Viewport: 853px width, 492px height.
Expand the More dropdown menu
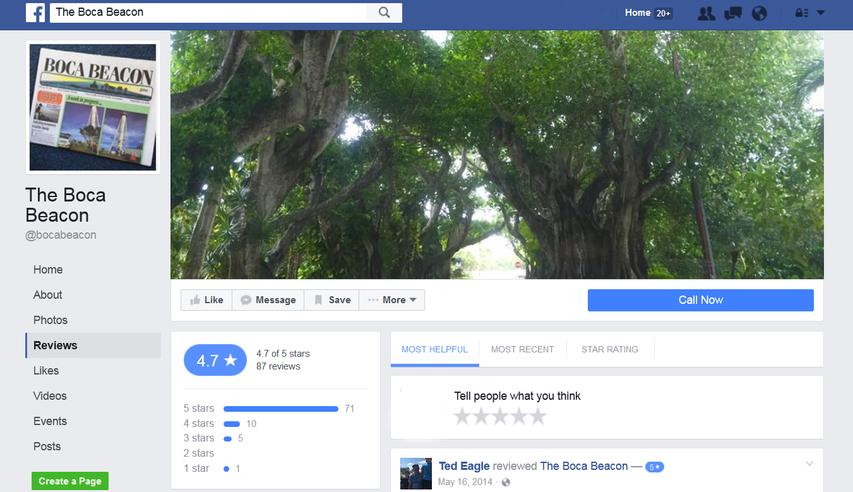coord(392,300)
